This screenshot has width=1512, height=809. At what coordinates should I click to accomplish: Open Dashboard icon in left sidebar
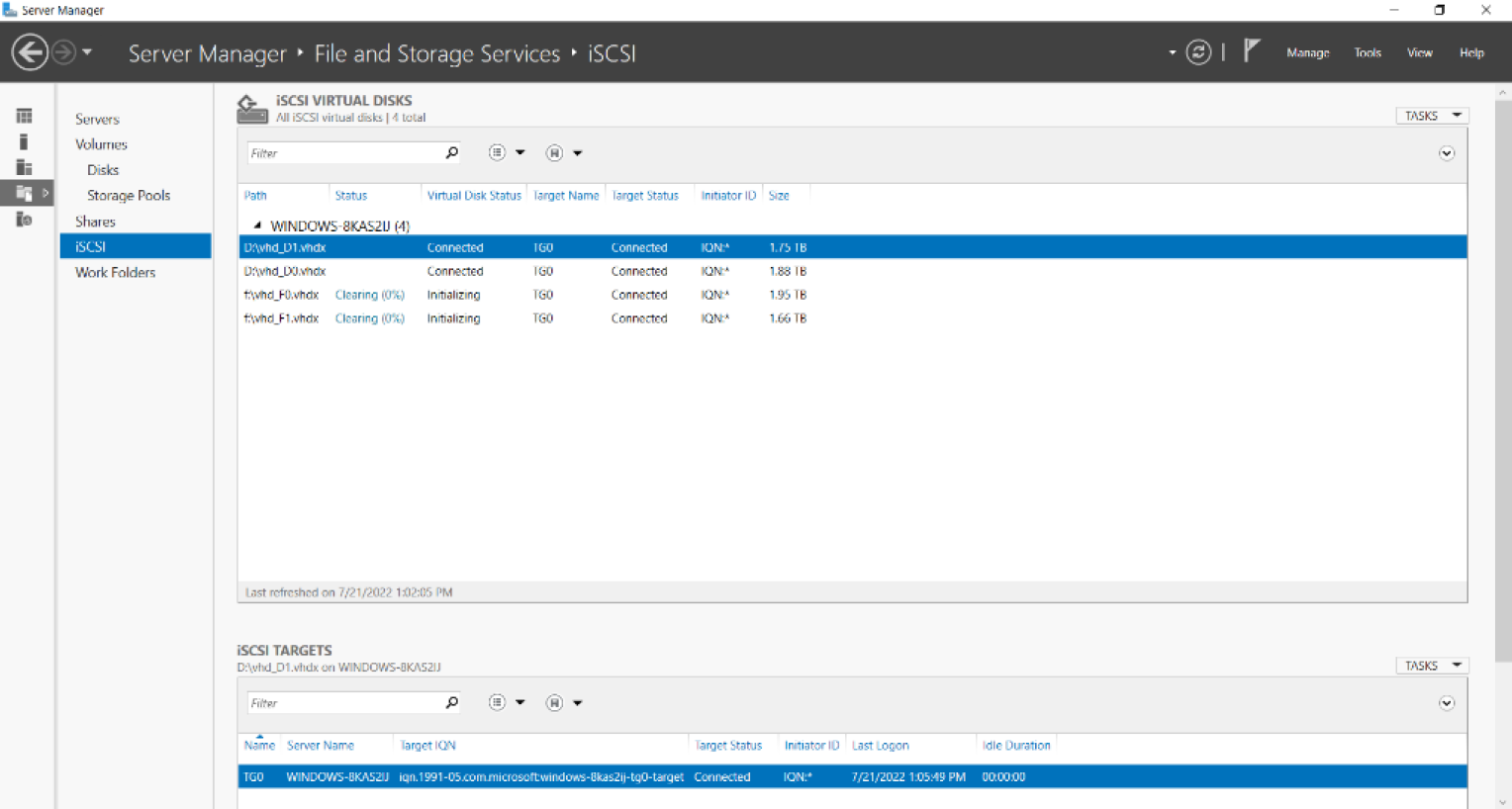[24, 117]
